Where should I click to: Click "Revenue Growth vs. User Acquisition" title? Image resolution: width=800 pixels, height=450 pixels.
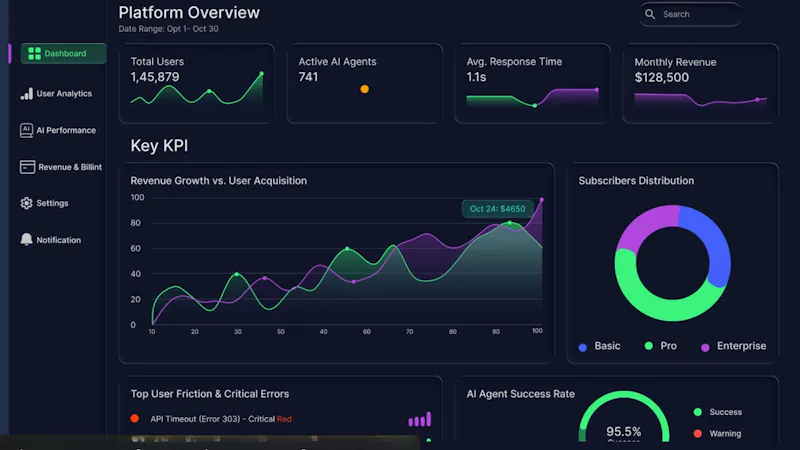218,181
